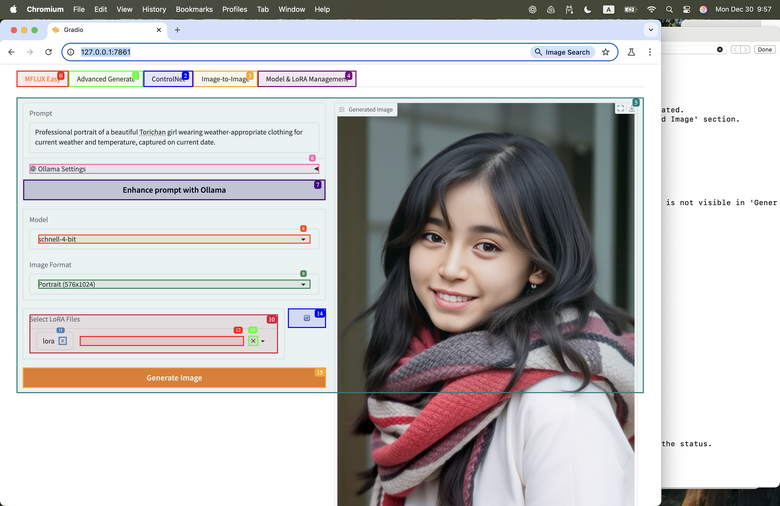
Task: Open Spotlight search in menu bar
Action: [669, 9]
